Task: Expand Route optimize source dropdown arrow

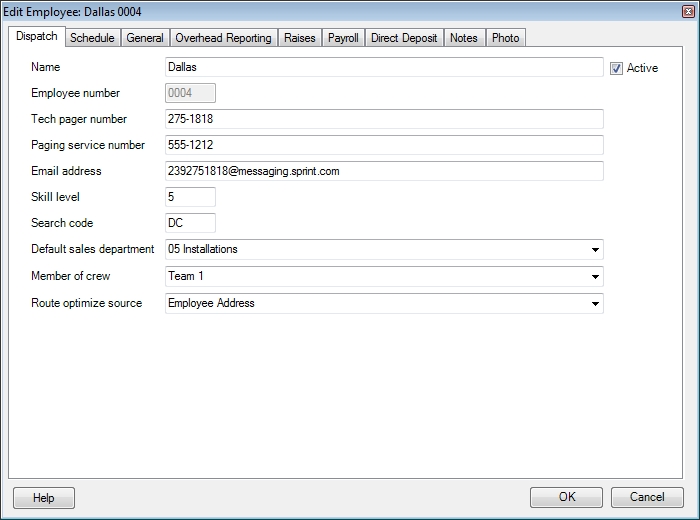Action: [x=595, y=304]
